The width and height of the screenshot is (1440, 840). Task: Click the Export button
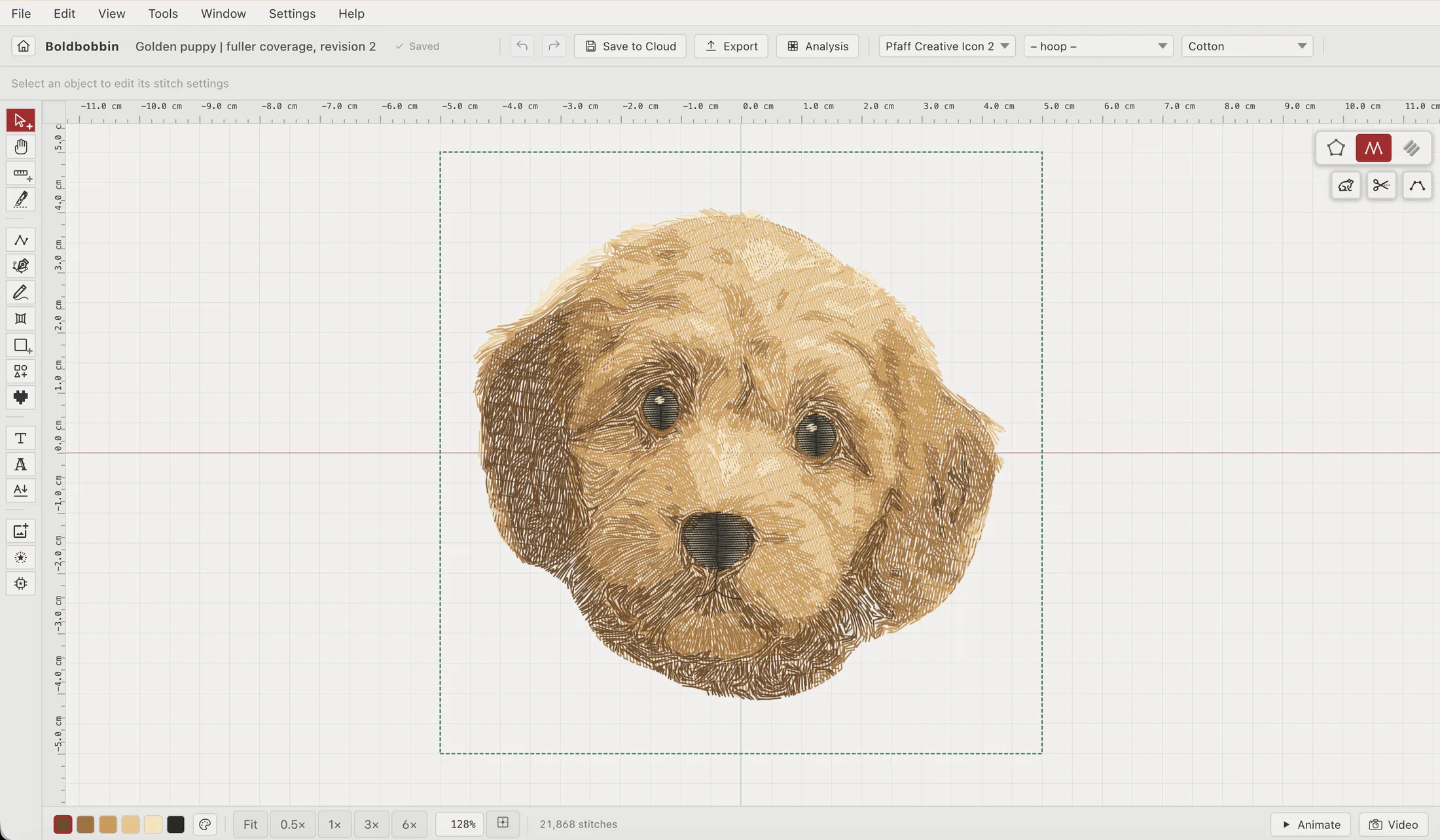coord(731,46)
